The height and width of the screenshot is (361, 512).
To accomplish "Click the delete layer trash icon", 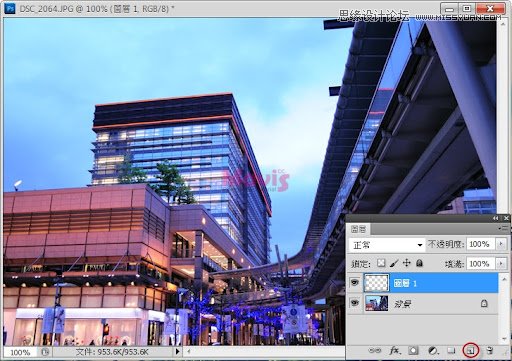I will pos(490,350).
